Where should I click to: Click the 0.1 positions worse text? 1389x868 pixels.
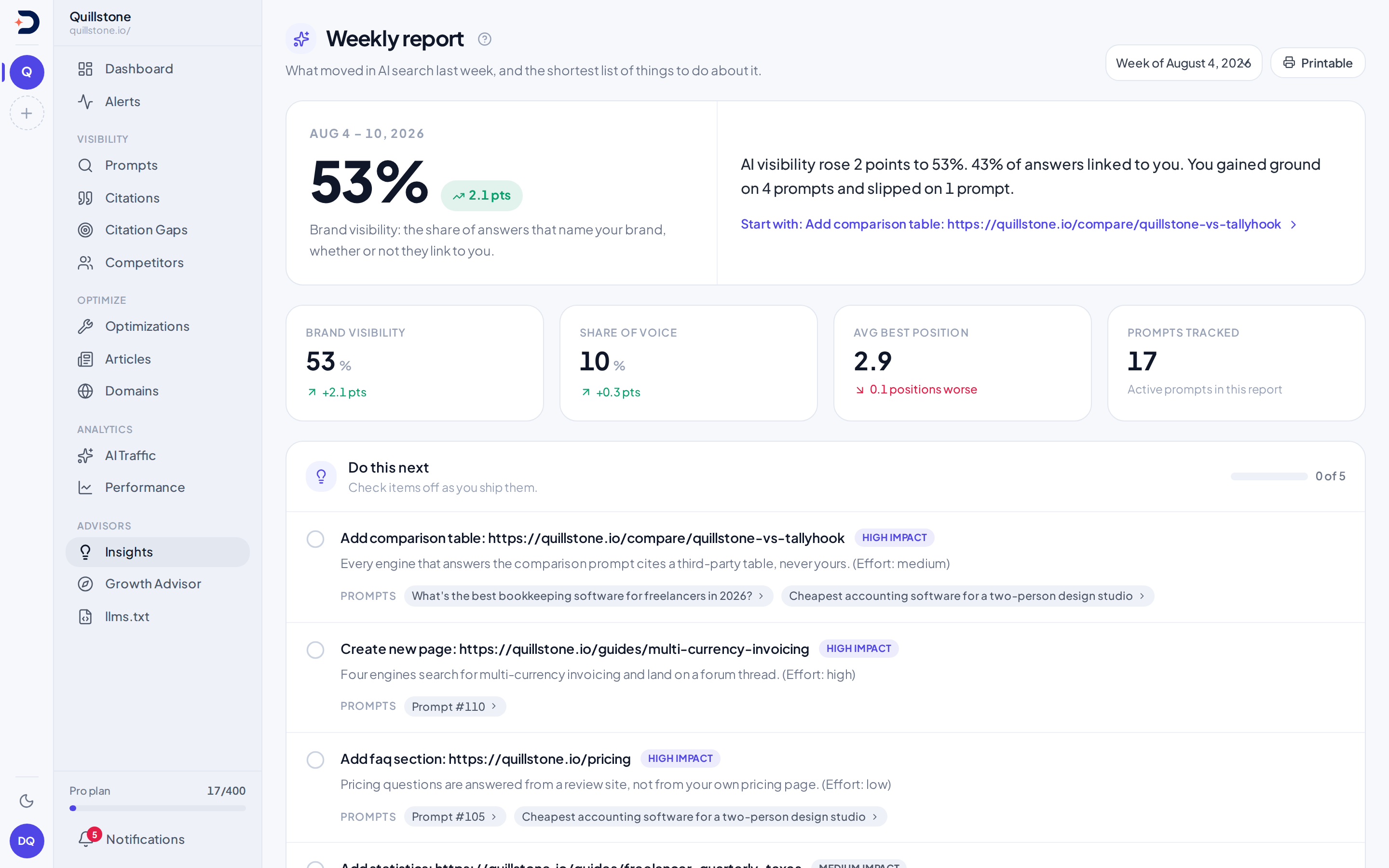923,389
